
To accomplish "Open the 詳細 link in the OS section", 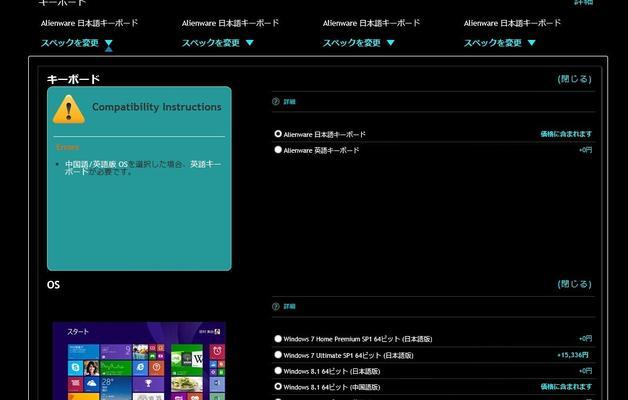I will [289, 306].
